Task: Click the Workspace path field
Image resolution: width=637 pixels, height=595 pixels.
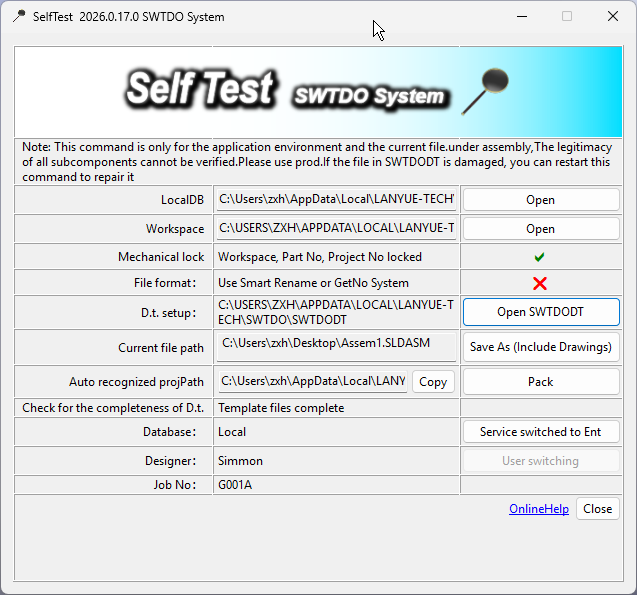Action: (336, 229)
